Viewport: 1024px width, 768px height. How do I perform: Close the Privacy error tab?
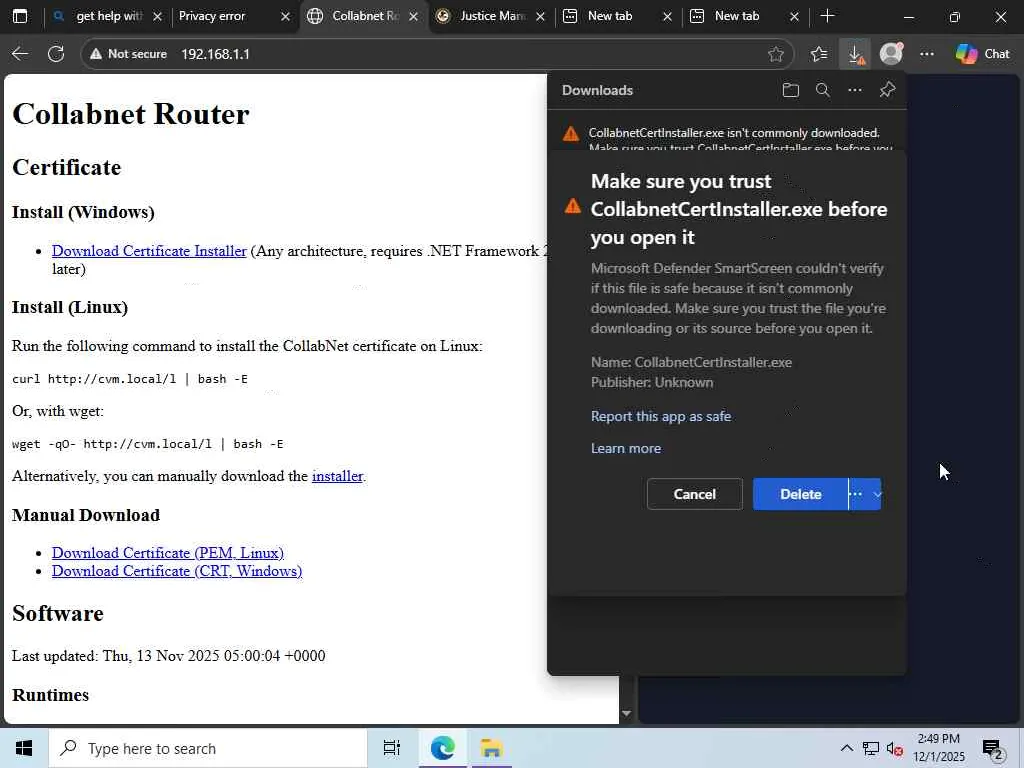point(285,17)
